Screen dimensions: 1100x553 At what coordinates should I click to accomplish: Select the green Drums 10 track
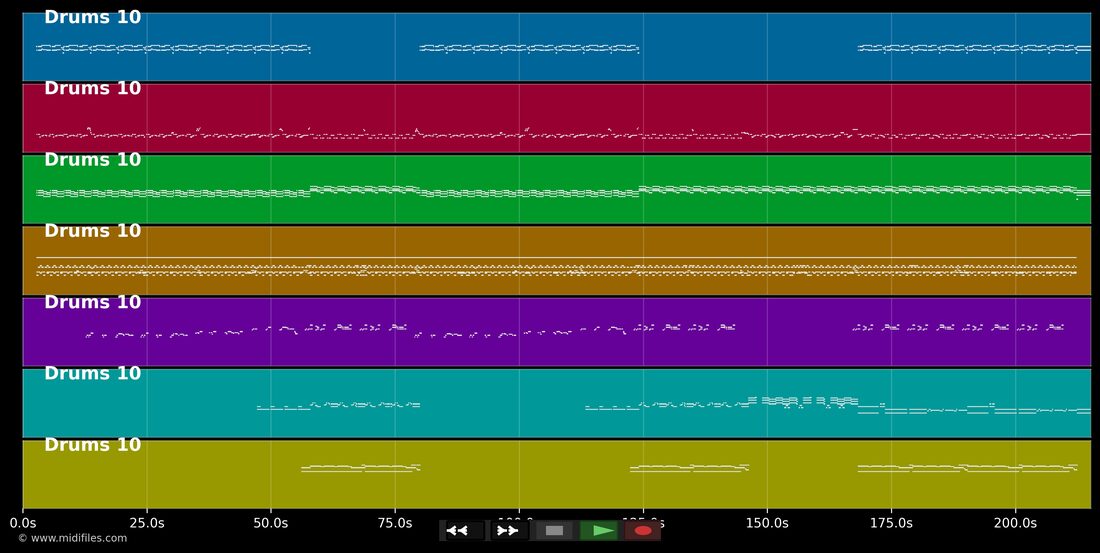[557, 189]
